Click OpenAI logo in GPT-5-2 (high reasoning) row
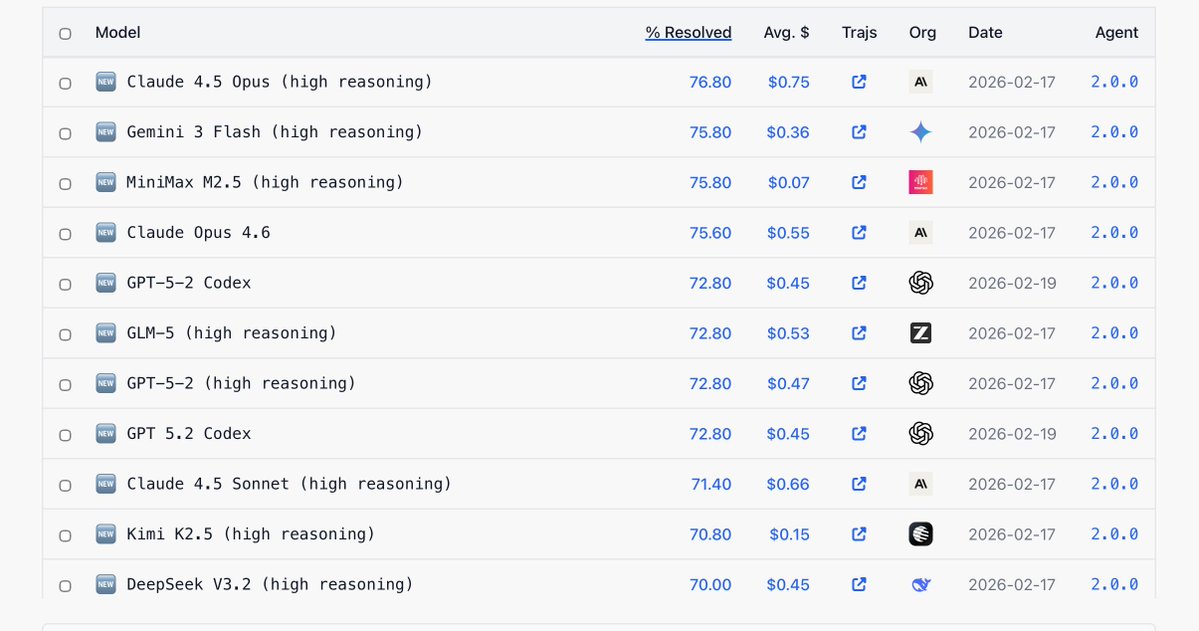This screenshot has height=631, width=1199. [x=921, y=383]
